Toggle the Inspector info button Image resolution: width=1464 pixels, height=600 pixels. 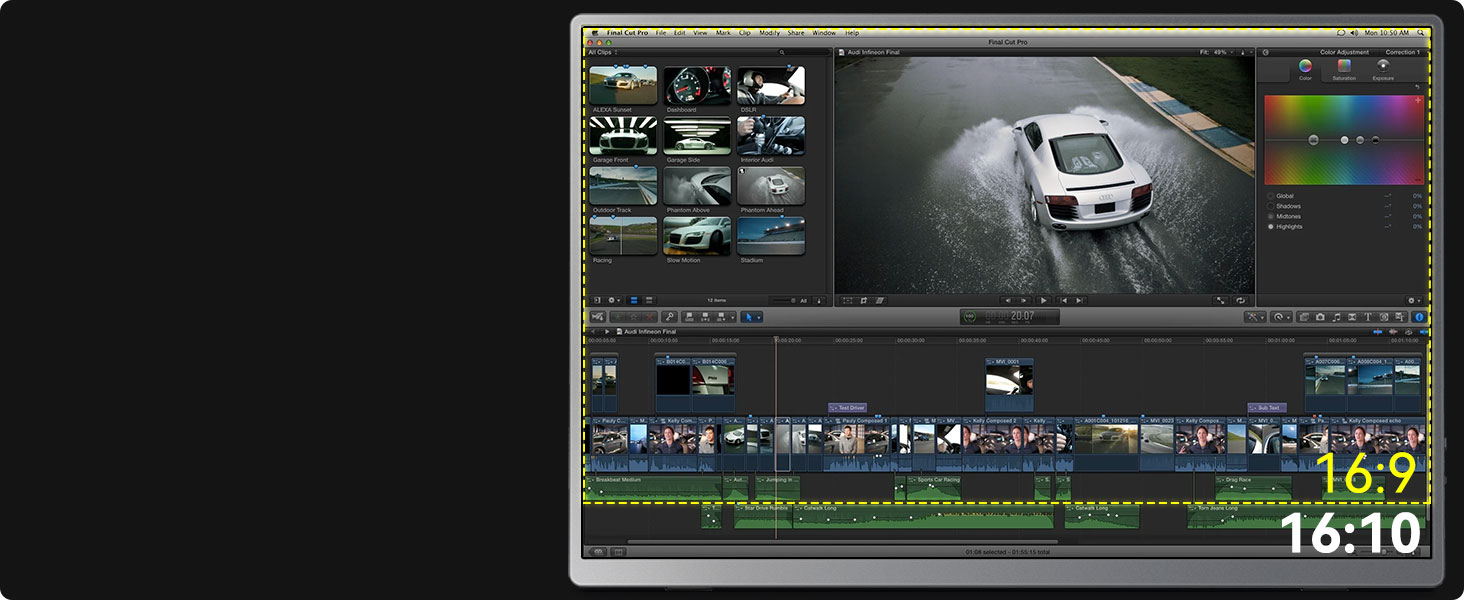tap(1418, 317)
